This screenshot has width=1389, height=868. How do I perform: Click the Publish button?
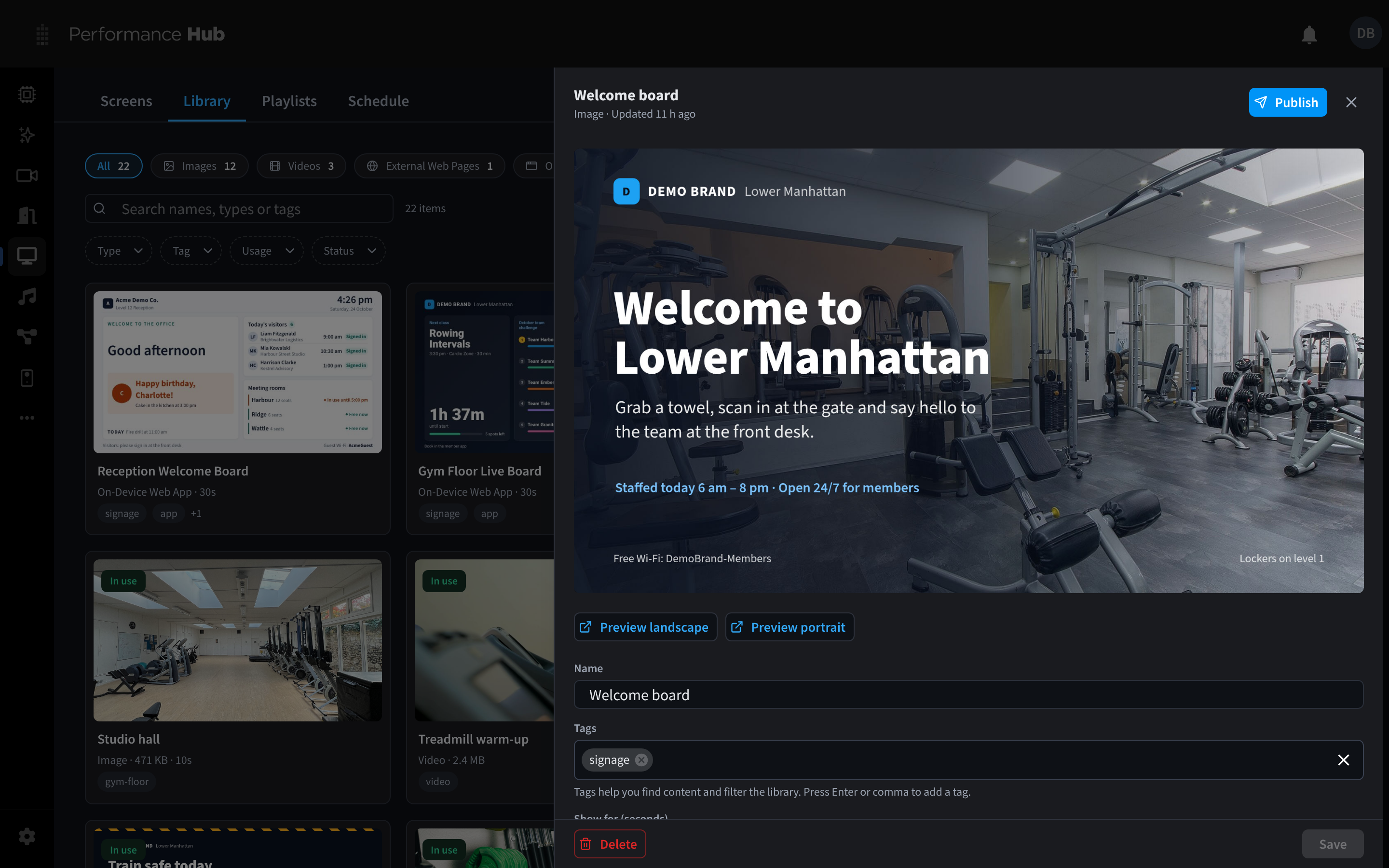click(1287, 102)
